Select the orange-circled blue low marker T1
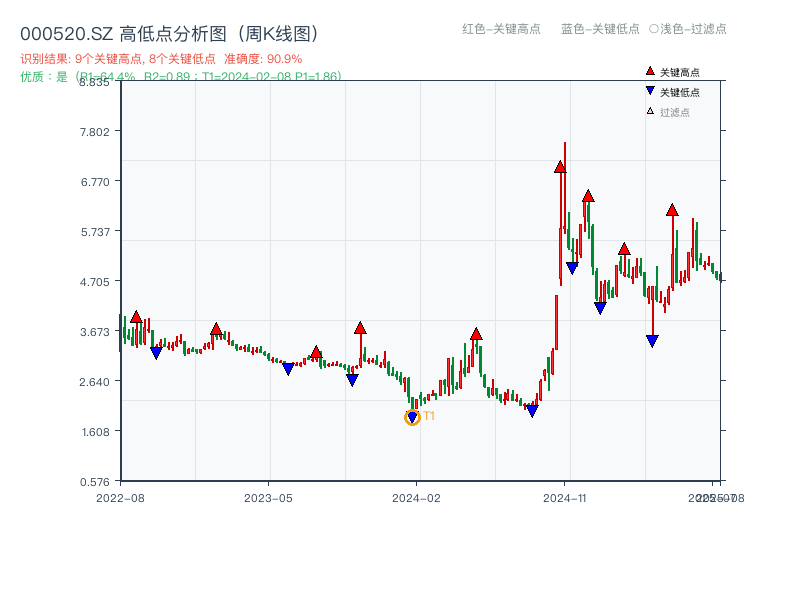The width and height of the screenshot is (800, 600). tap(412, 418)
